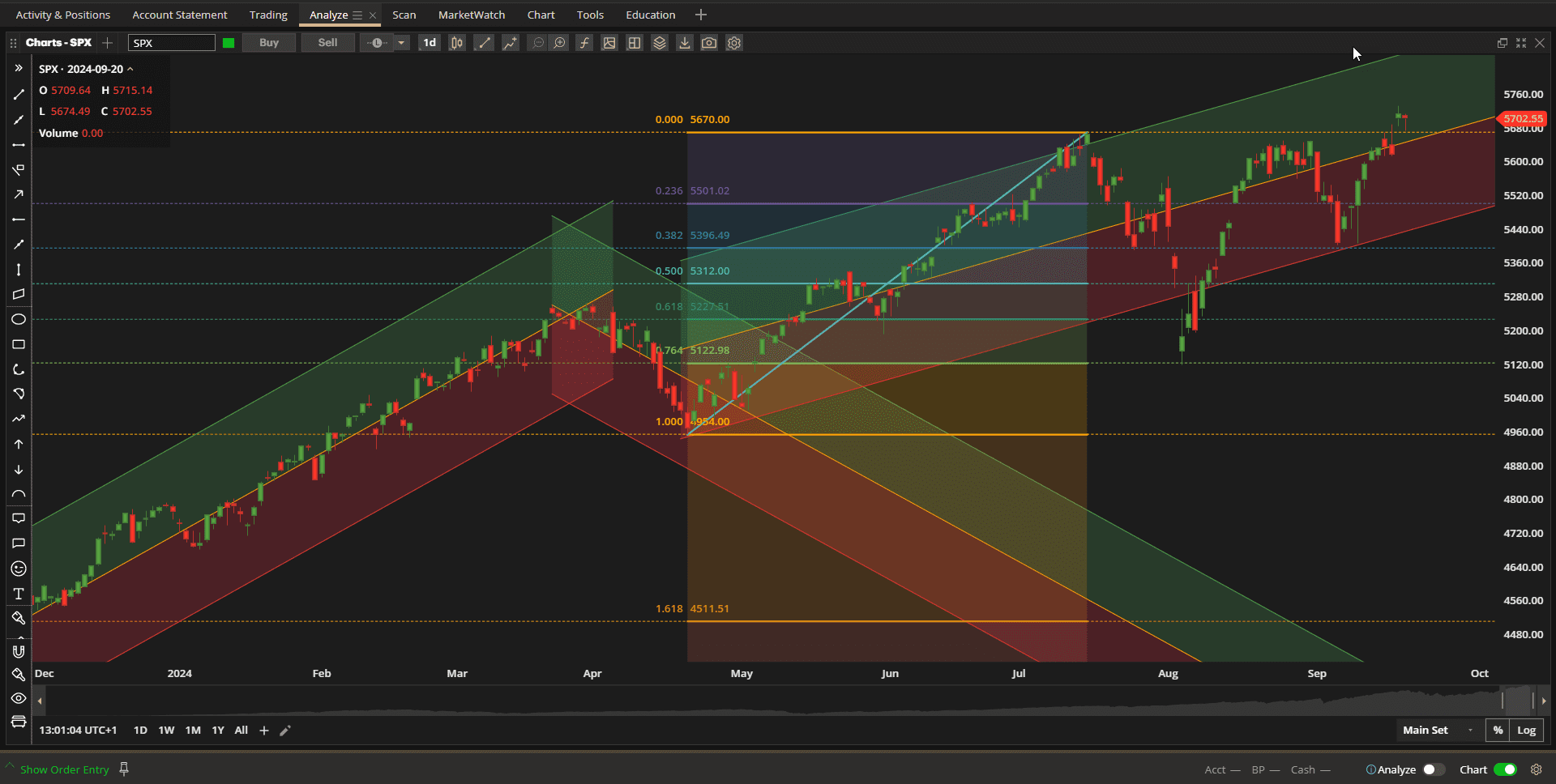The image size is (1556, 784).
Task: Toggle Log scale mode
Action: [x=1527, y=730]
